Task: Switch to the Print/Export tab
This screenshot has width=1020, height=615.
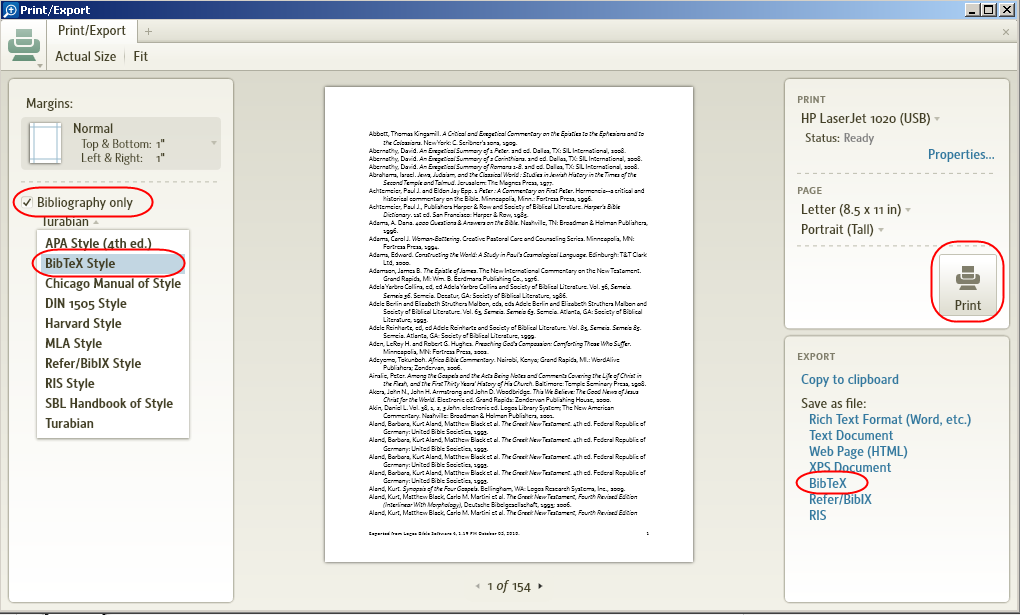Action: pos(92,31)
